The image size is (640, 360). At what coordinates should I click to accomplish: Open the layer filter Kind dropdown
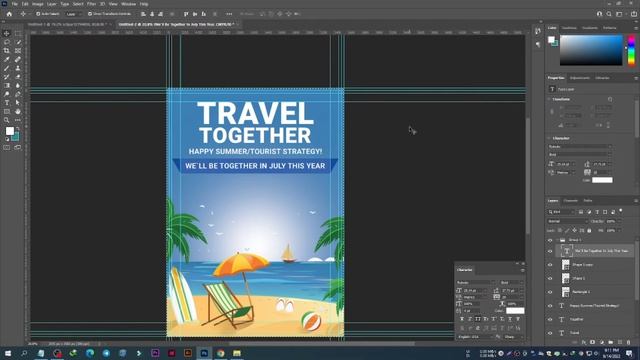click(x=561, y=212)
